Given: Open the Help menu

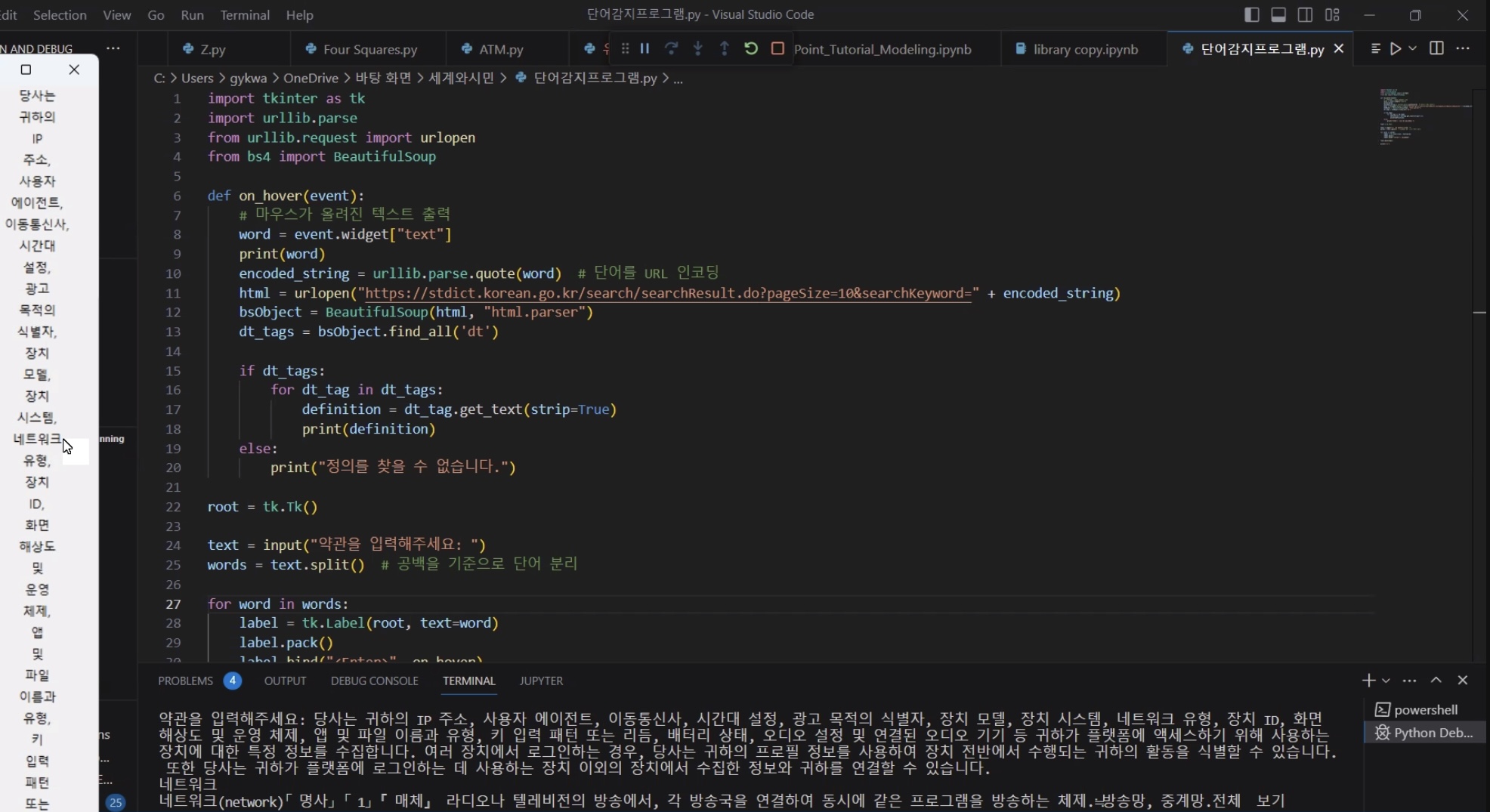Looking at the screenshot, I should click(299, 14).
